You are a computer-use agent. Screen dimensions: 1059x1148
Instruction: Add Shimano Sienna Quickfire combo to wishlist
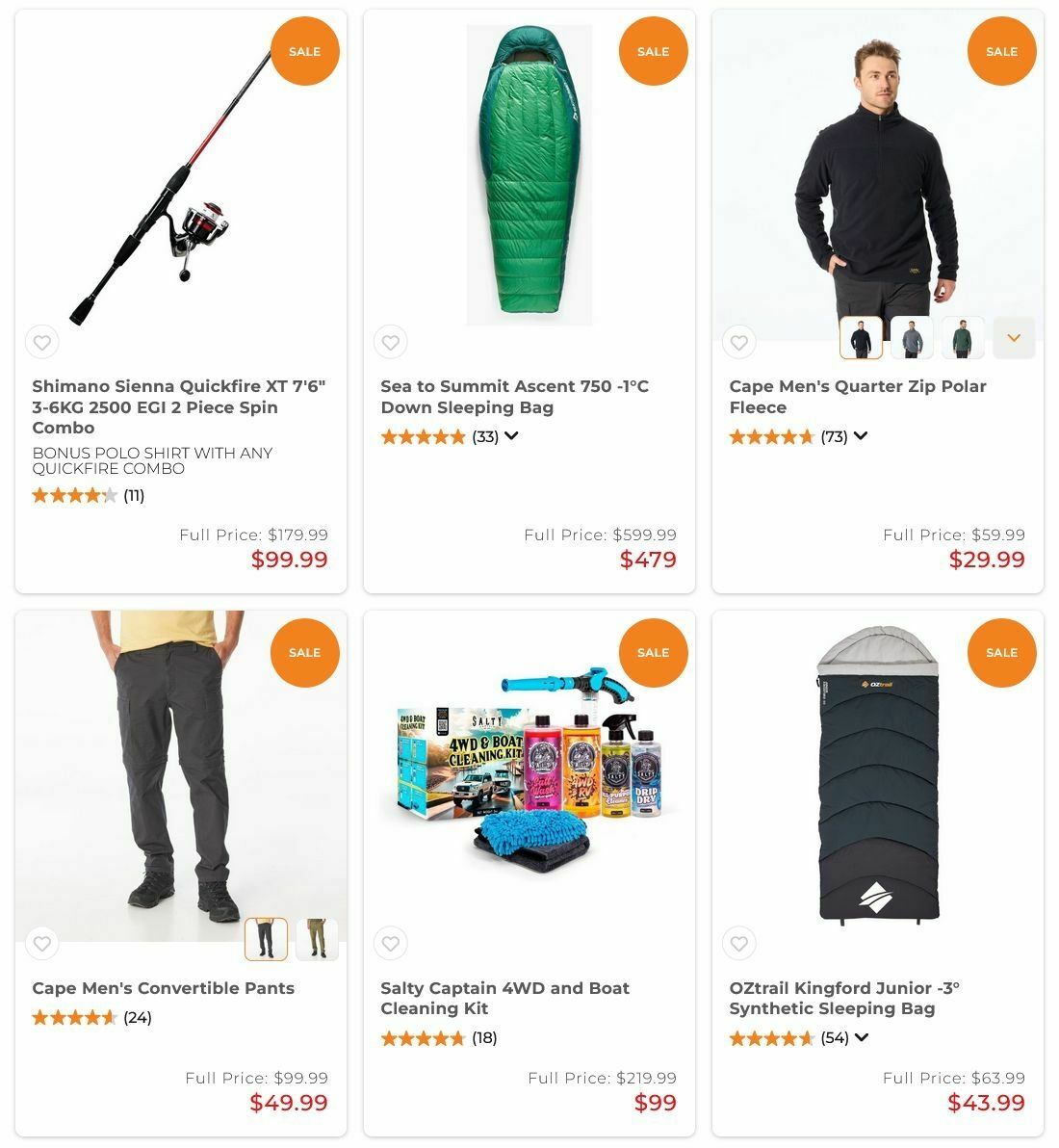click(42, 342)
